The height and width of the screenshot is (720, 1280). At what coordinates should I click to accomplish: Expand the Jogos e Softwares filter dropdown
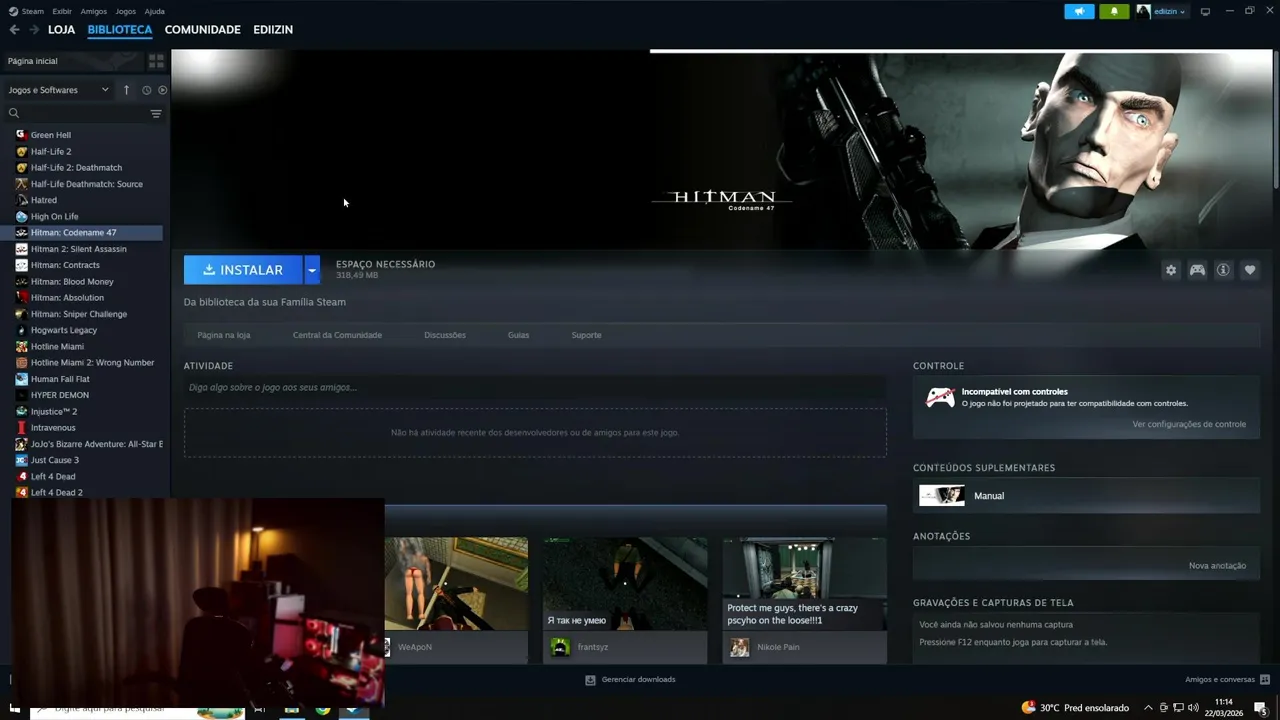[59, 90]
